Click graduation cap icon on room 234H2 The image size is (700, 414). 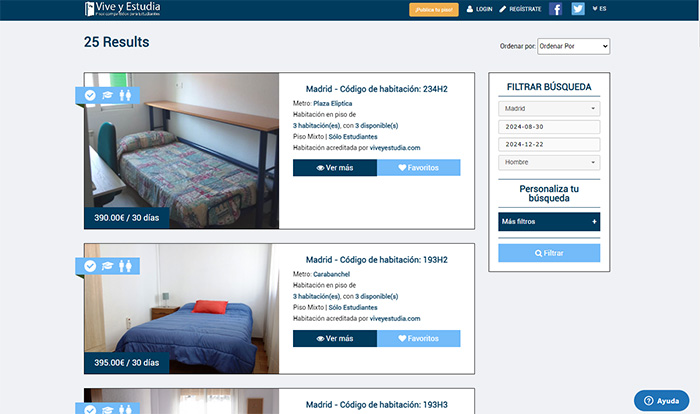pyautogui.click(x=108, y=96)
